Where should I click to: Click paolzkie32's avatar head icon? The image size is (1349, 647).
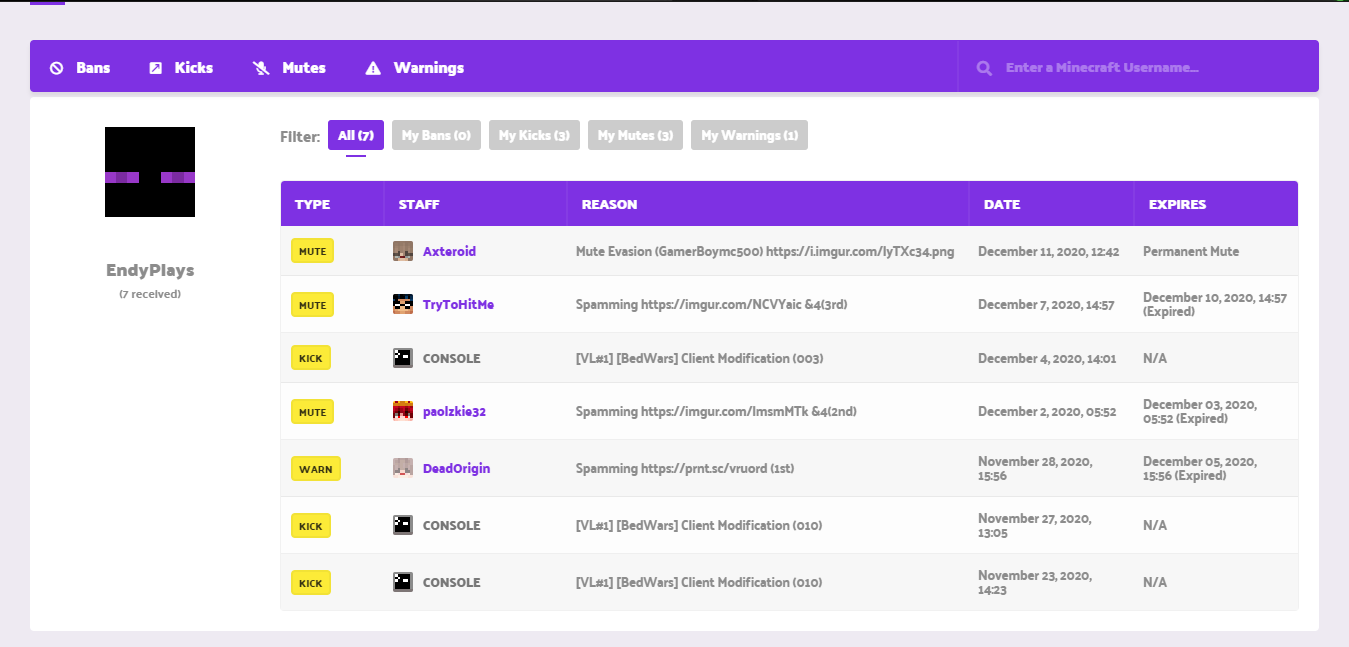click(403, 411)
